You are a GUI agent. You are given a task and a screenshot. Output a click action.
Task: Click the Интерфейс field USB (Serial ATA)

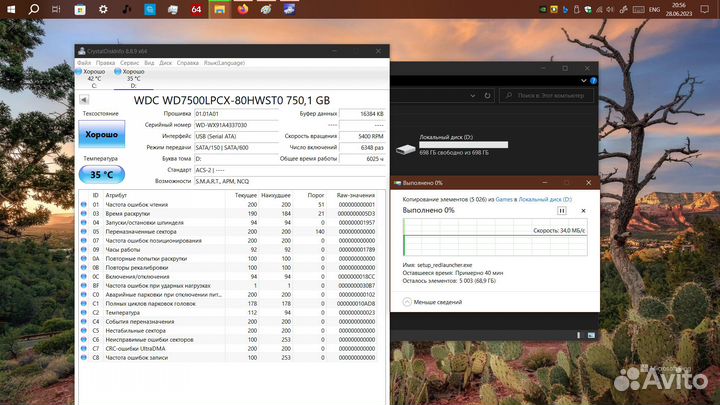[236, 136]
